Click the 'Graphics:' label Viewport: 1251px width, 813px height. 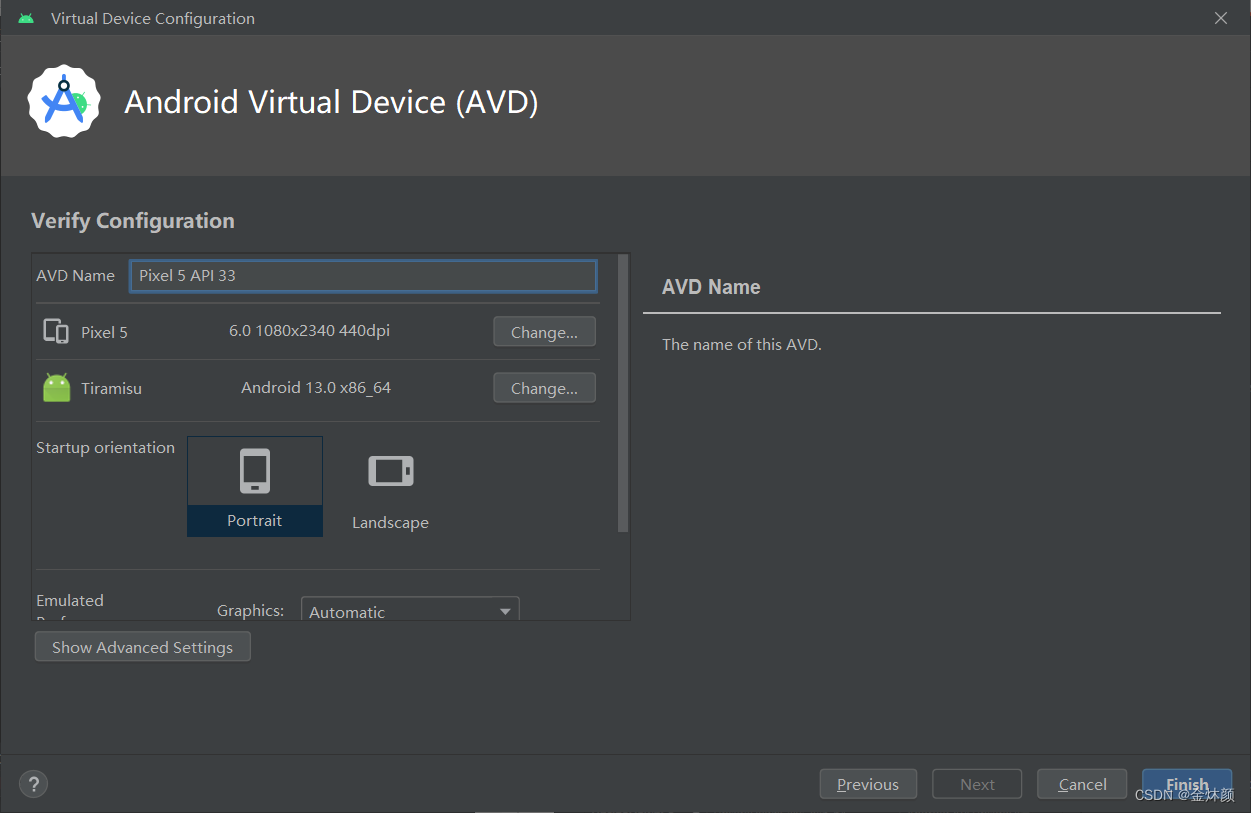coord(250,610)
